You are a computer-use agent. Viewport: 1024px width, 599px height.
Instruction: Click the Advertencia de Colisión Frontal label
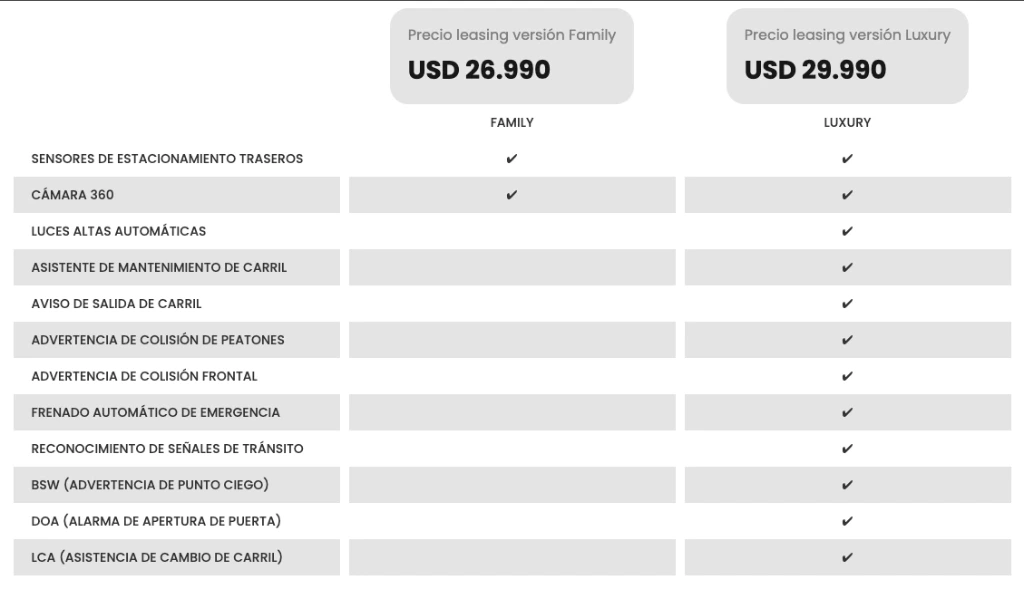click(144, 376)
